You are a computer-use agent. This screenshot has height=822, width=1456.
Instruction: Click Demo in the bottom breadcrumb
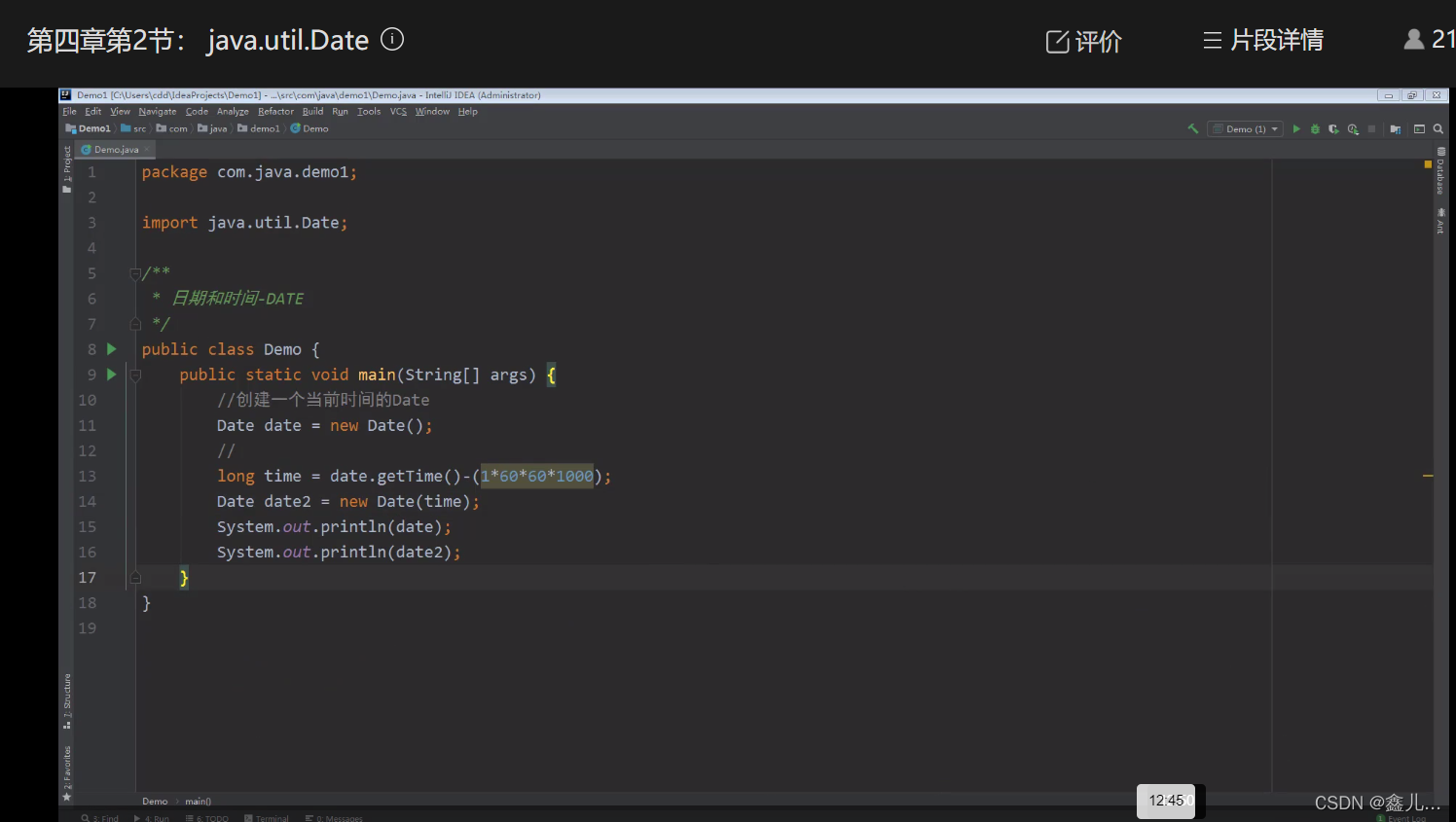[x=155, y=802]
